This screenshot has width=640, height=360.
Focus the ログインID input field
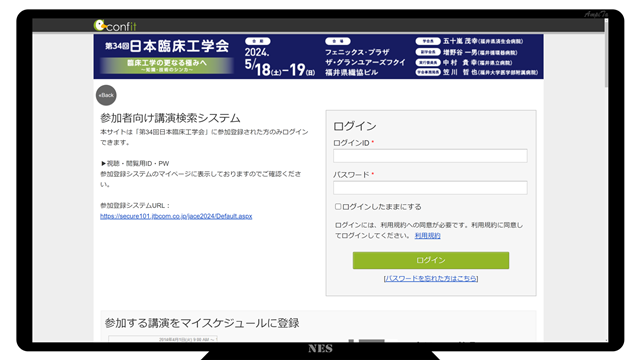point(430,156)
